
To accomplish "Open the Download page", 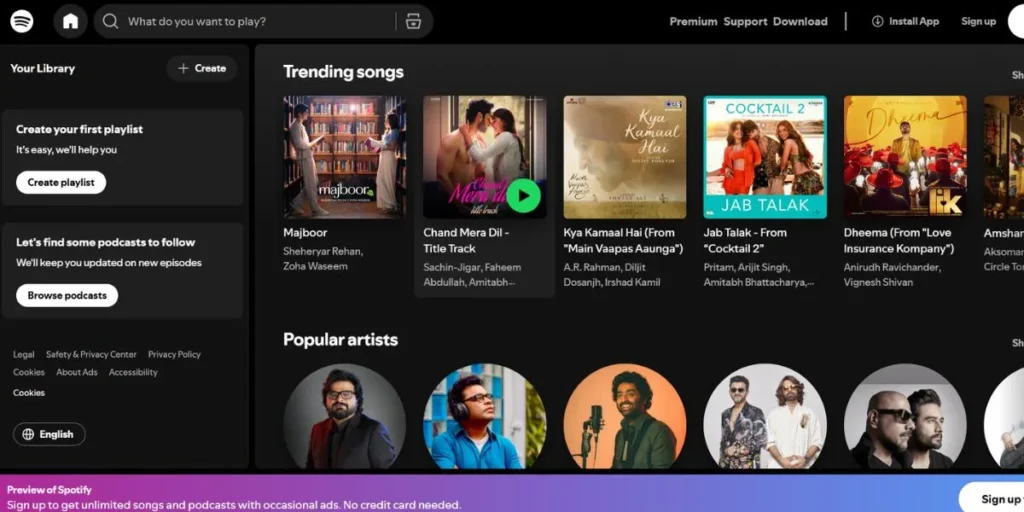I will tap(800, 22).
